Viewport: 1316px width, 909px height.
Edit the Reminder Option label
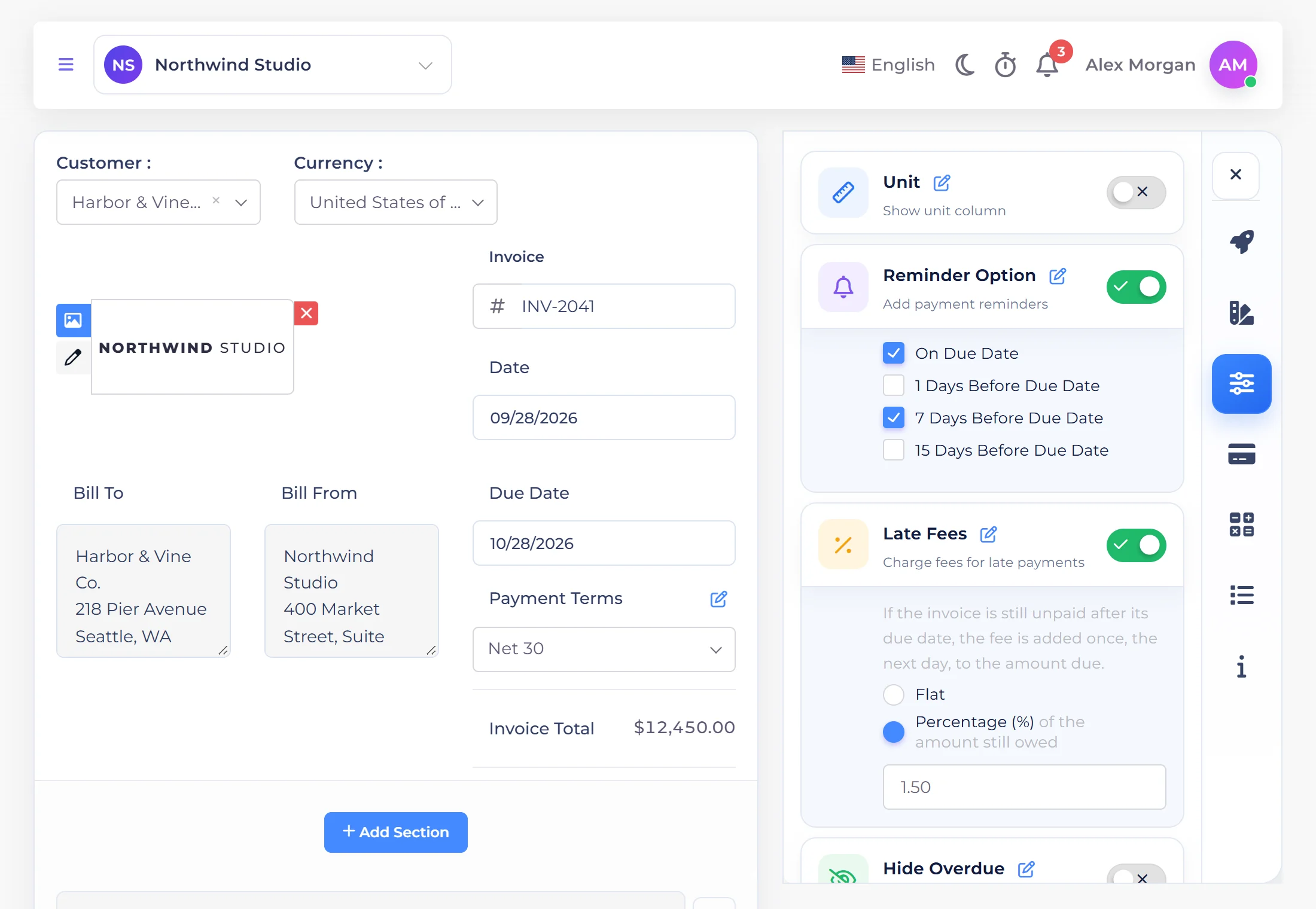tap(1058, 276)
